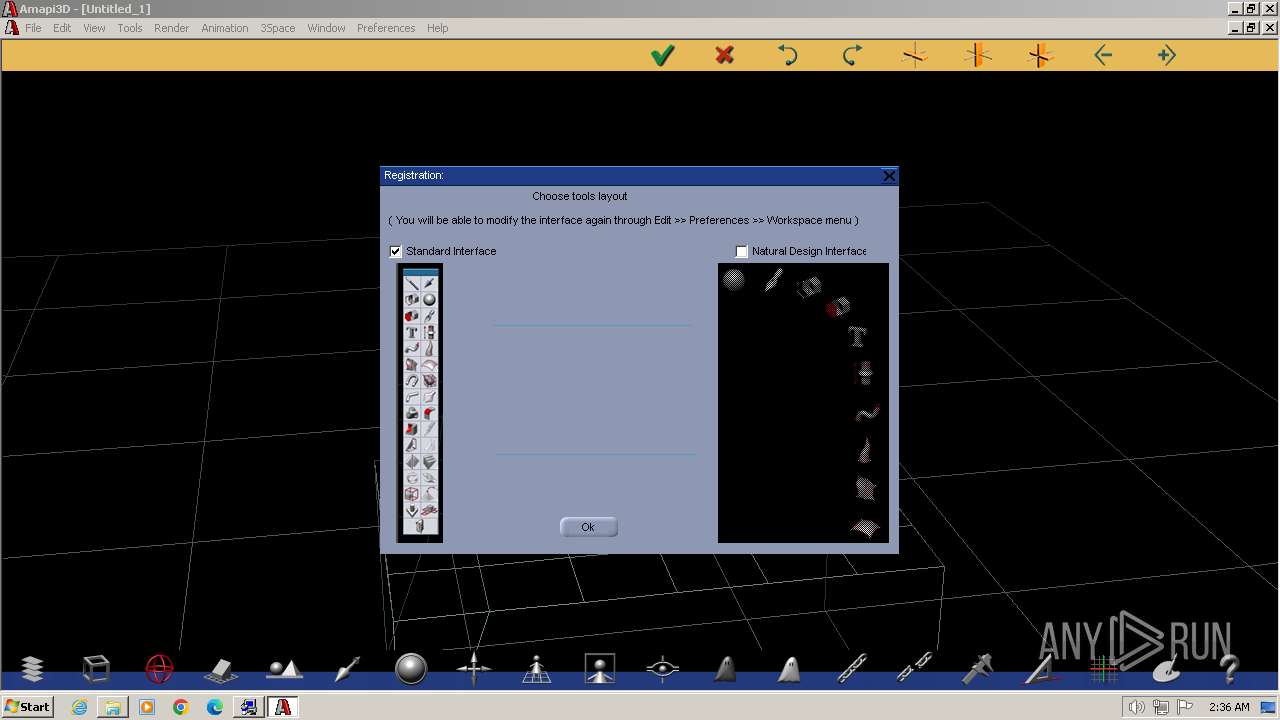This screenshot has height=720, width=1280.
Task: Click the four-way move arrows icon
Action: click(x=474, y=668)
